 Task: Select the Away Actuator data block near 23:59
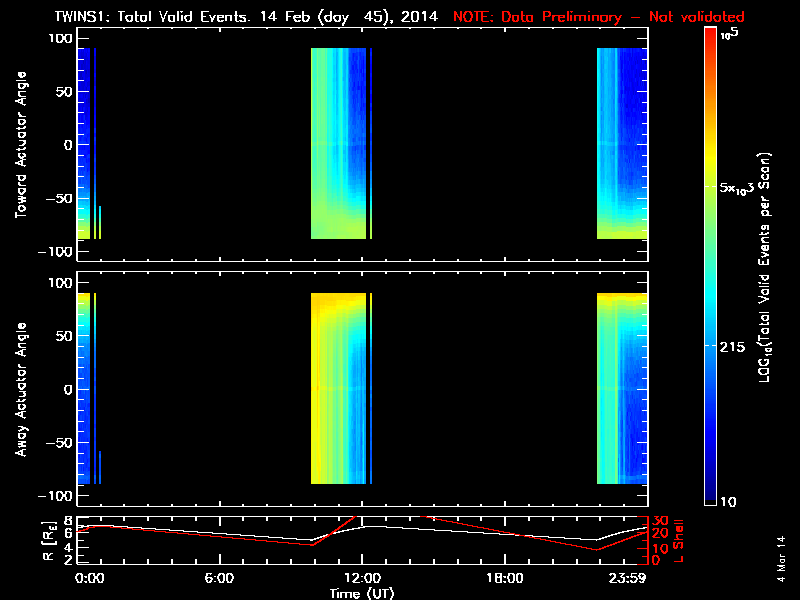[x=622, y=388]
